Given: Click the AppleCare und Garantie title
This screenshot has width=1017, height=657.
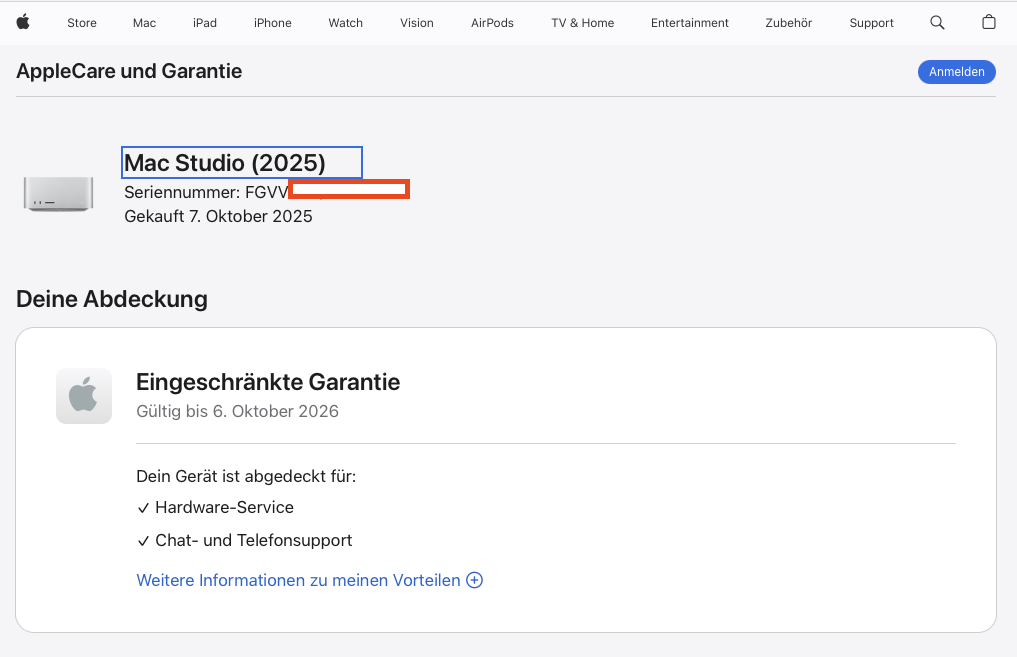Looking at the screenshot, I should (x=129, y=71).
